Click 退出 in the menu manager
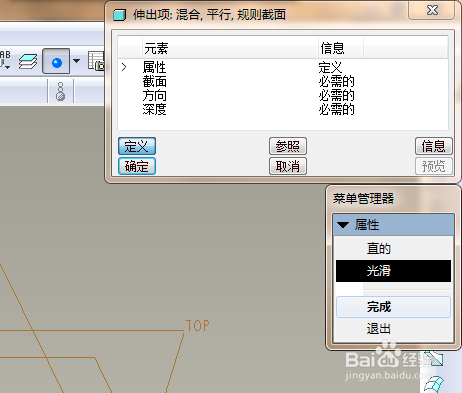 pos(394,329)
